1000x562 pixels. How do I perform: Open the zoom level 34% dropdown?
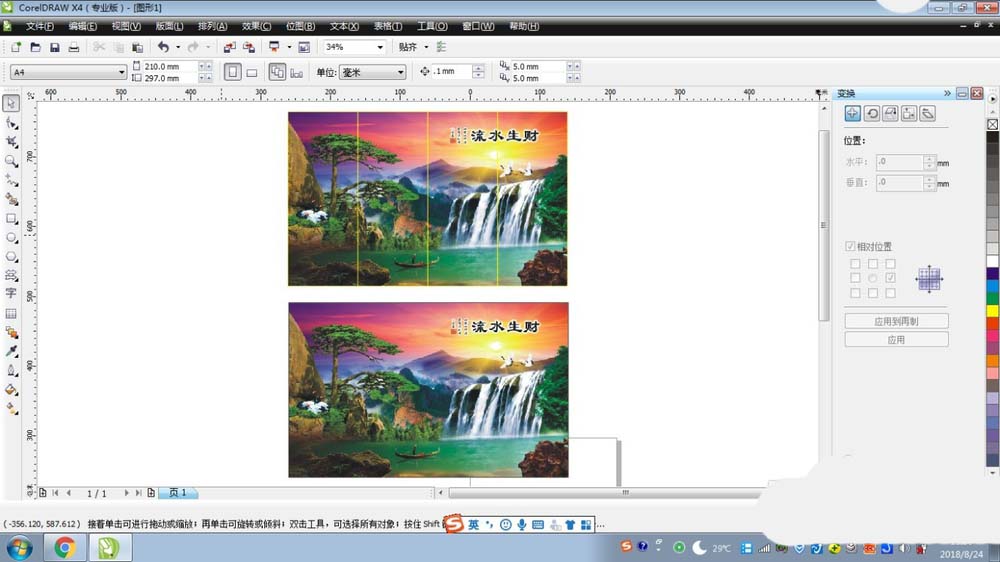point(380,47)
